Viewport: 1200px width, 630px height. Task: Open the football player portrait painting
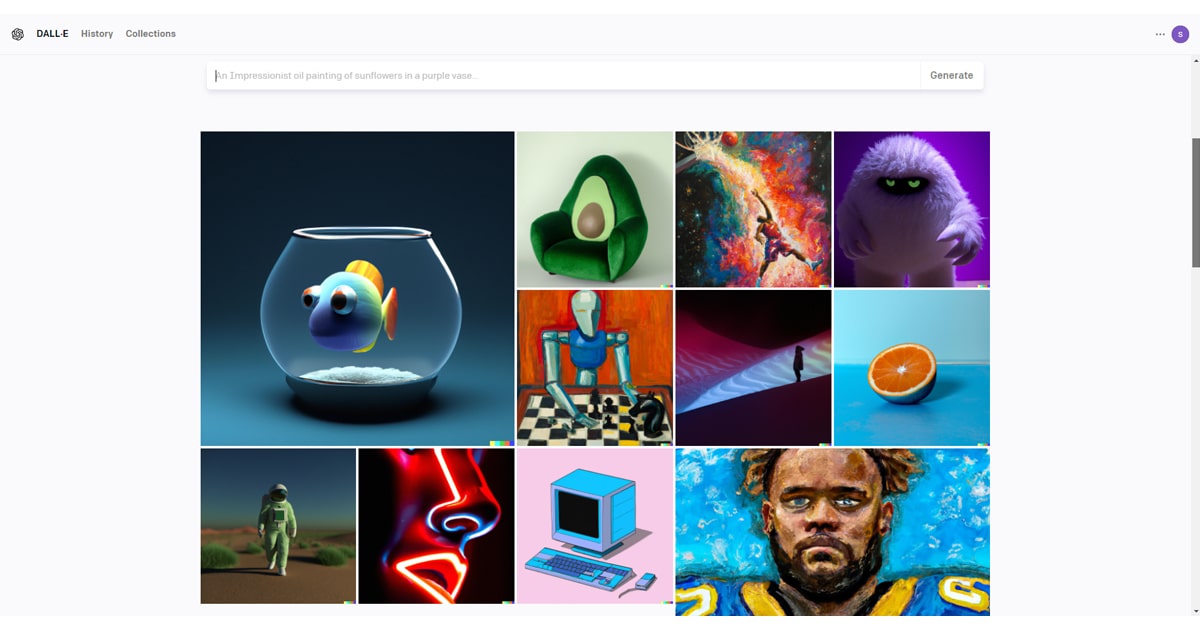[832, 532]
